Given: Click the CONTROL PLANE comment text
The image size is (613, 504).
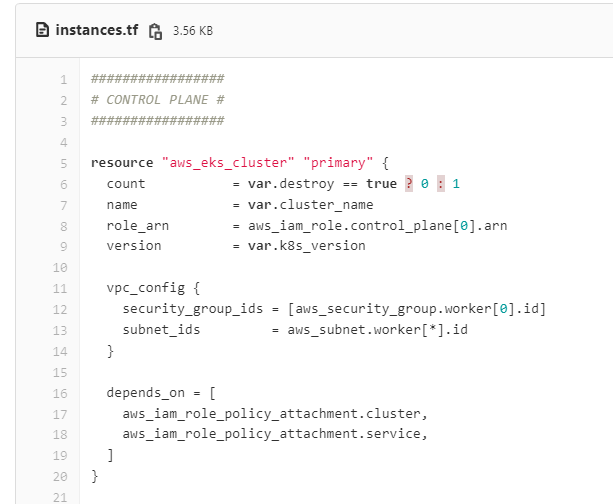Looking at the screenshot, I should click(157, 100).
